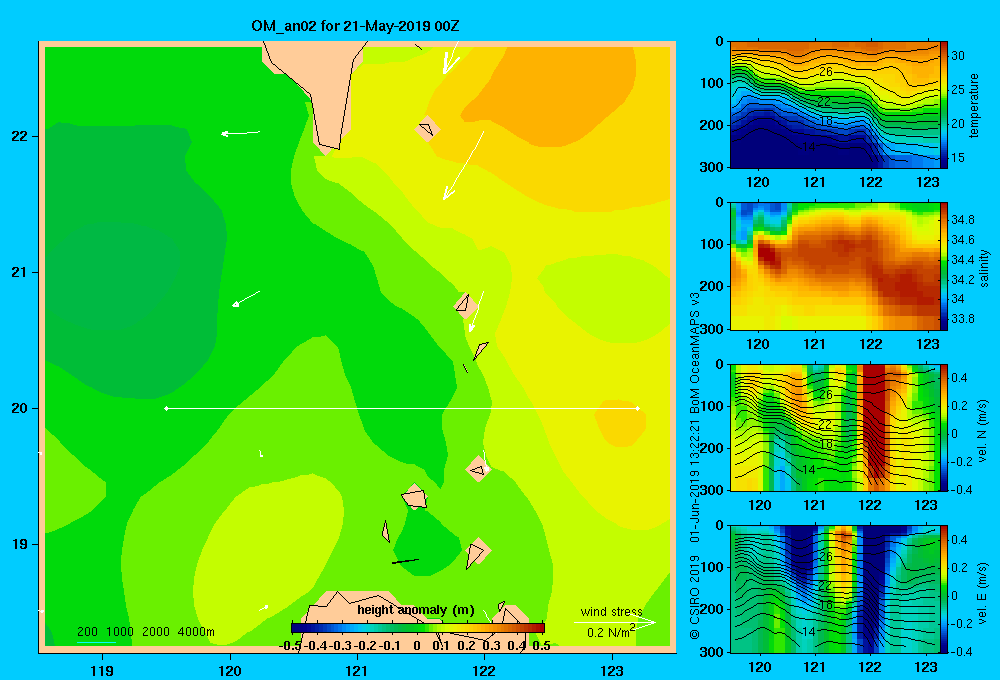The width and height of the screenshot is (1000, 680).
Task: Click longitude label 119 under the main map
Action: point(103,670)
